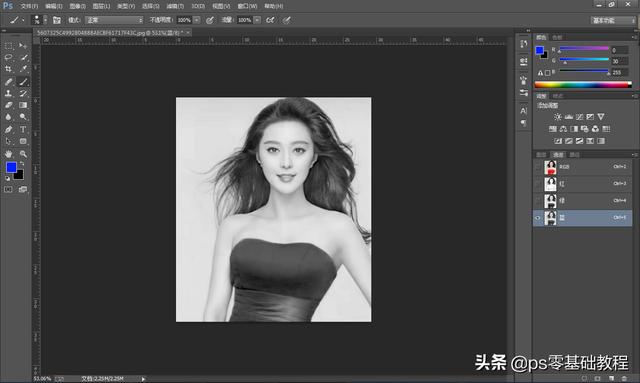Open brush preset size dropdown
640x383 pixels.
tap(45, 20)
